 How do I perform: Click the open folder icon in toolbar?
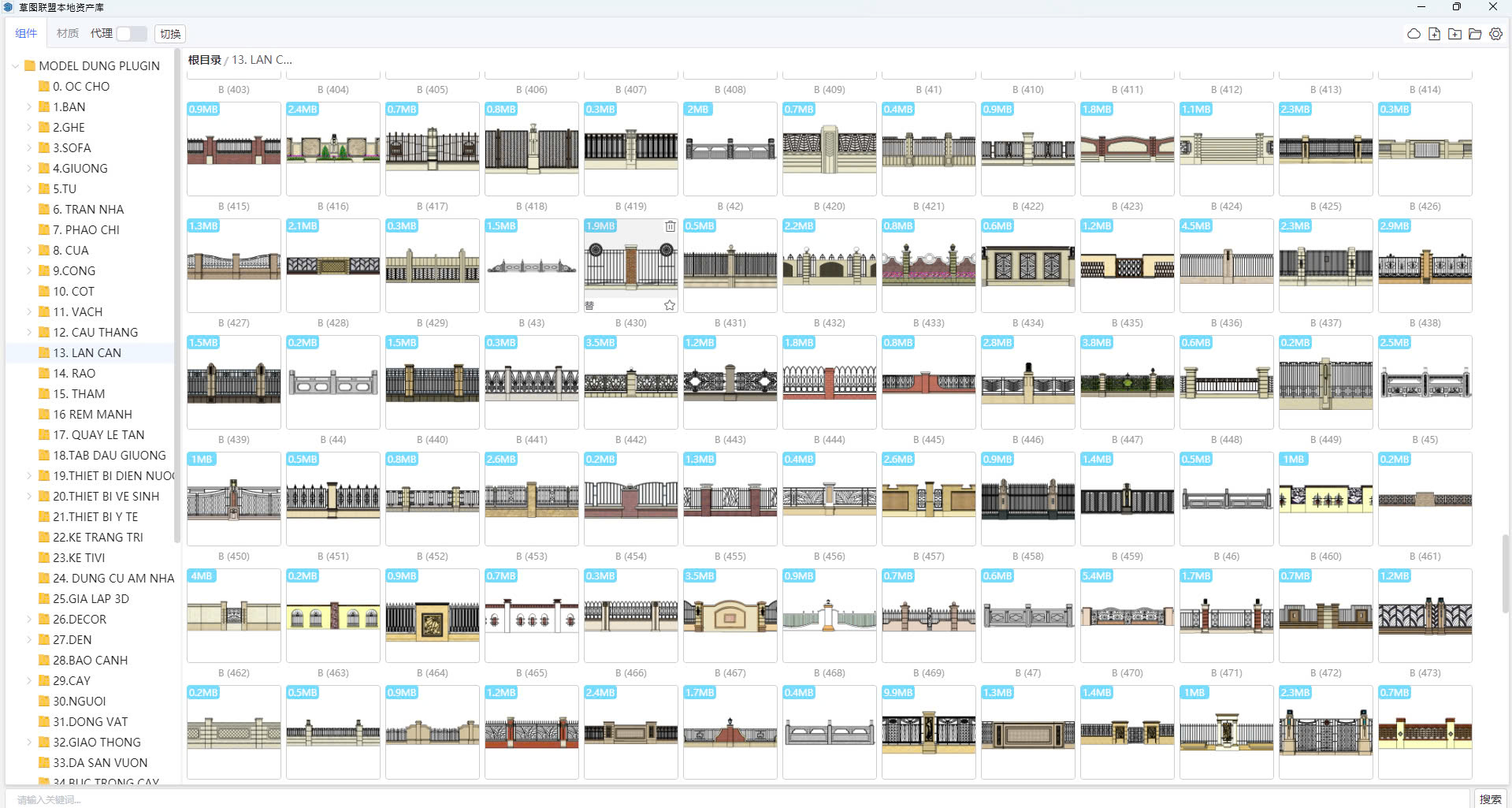1475,34
